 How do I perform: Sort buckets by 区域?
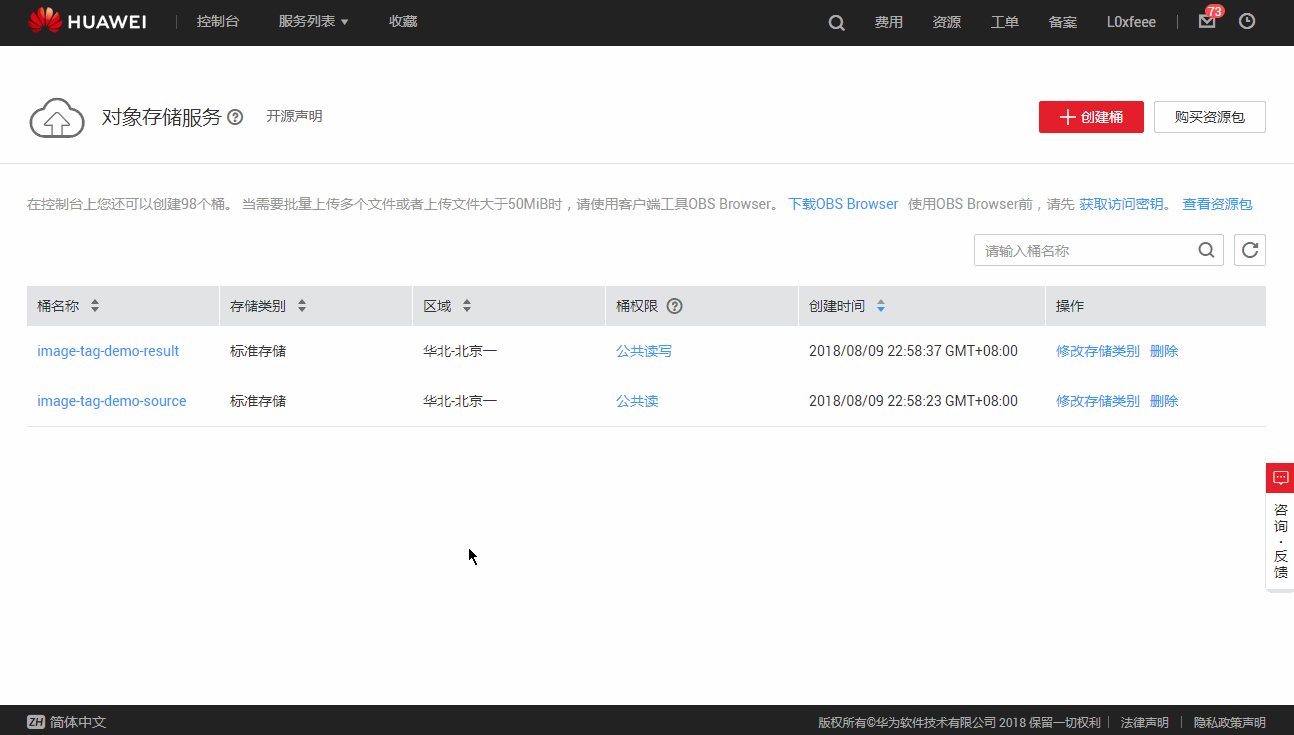(466, 306)
